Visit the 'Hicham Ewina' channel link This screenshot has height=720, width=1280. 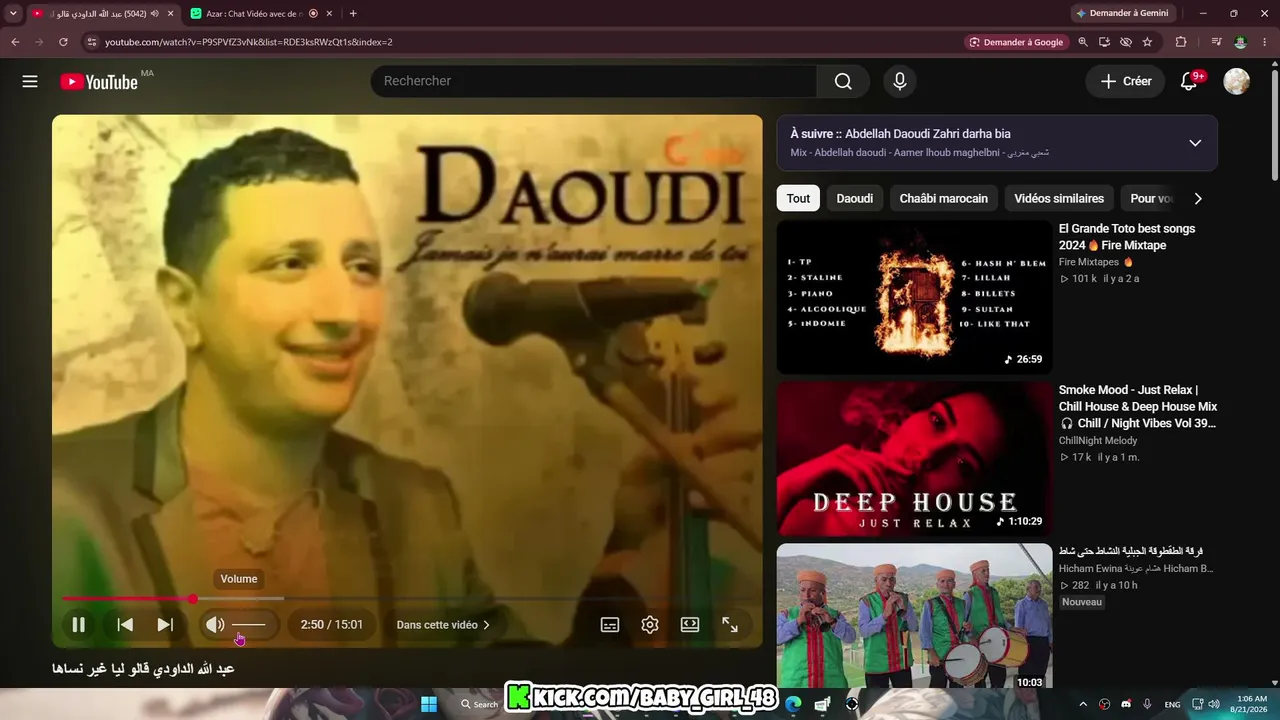[x=1136, y=569]
